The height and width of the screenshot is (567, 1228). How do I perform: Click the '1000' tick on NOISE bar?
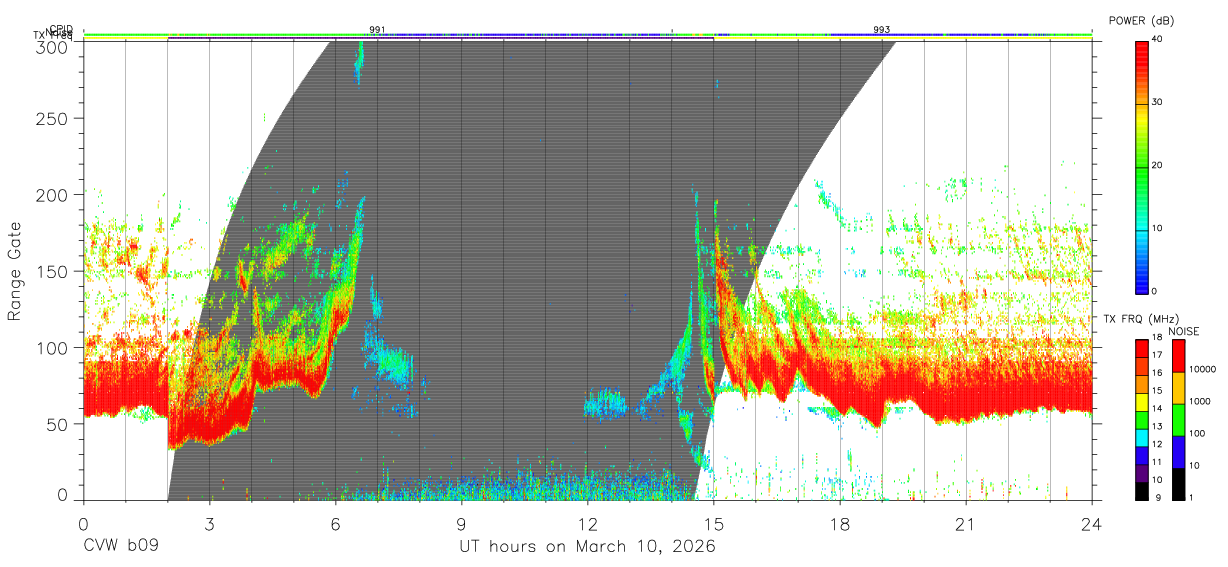(x=1199, y=402)
